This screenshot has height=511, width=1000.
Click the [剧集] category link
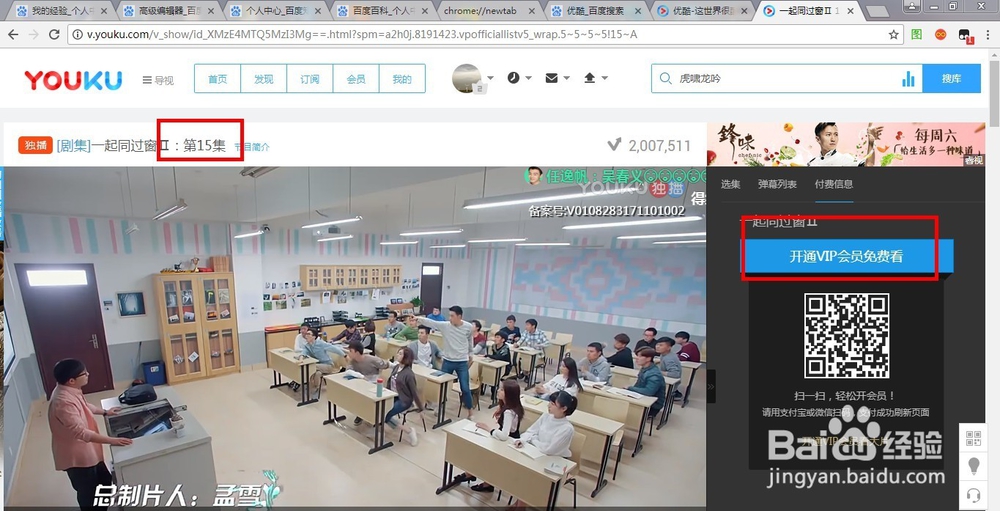pyautogui.click(x=73, y=145)
